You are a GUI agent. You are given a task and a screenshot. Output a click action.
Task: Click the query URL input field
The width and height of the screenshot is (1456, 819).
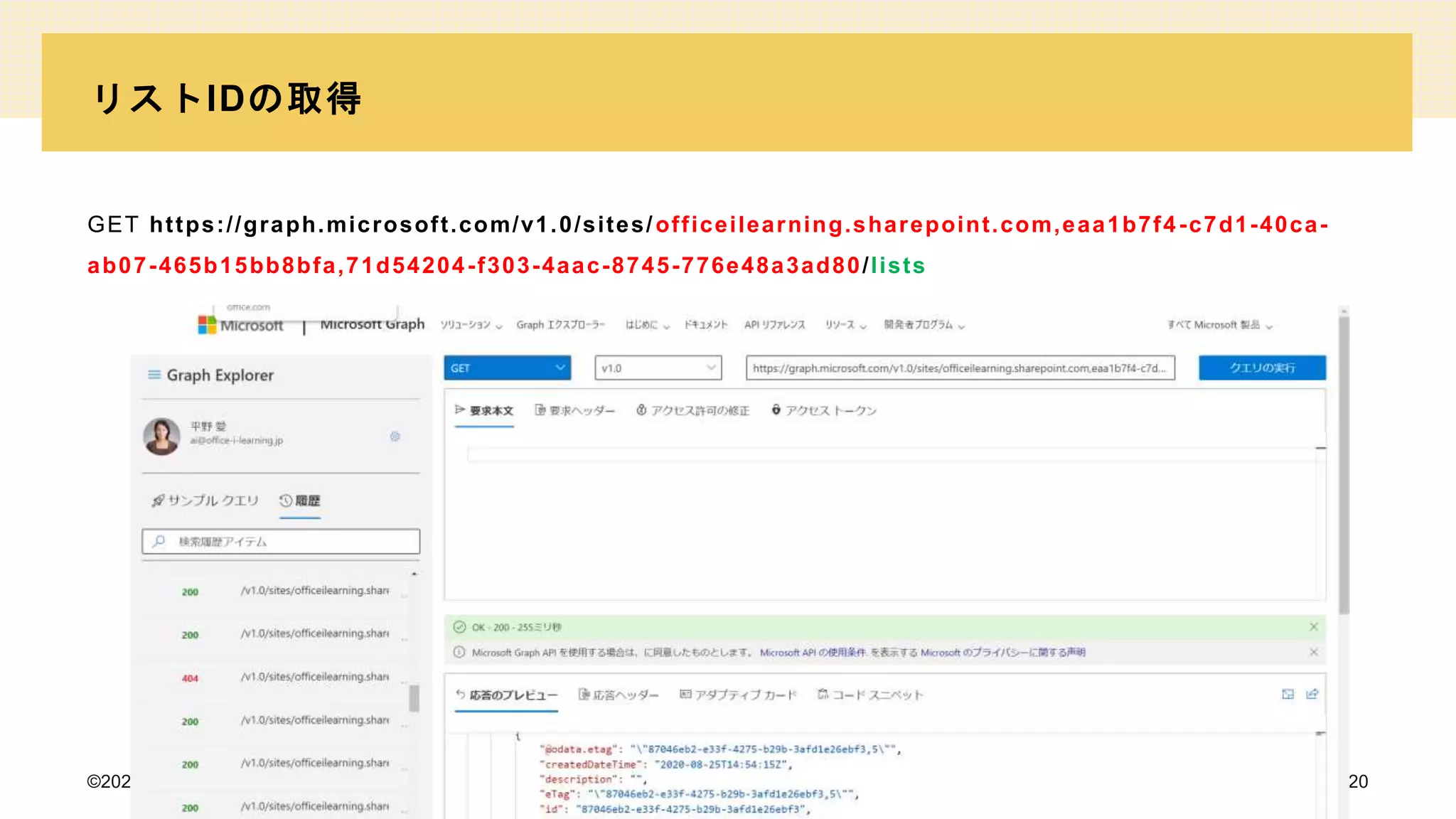click(x=960, y=368)
